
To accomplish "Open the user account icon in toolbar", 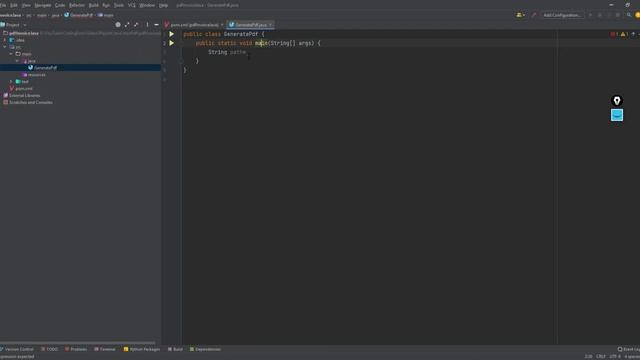I will [x=520, y=15].
